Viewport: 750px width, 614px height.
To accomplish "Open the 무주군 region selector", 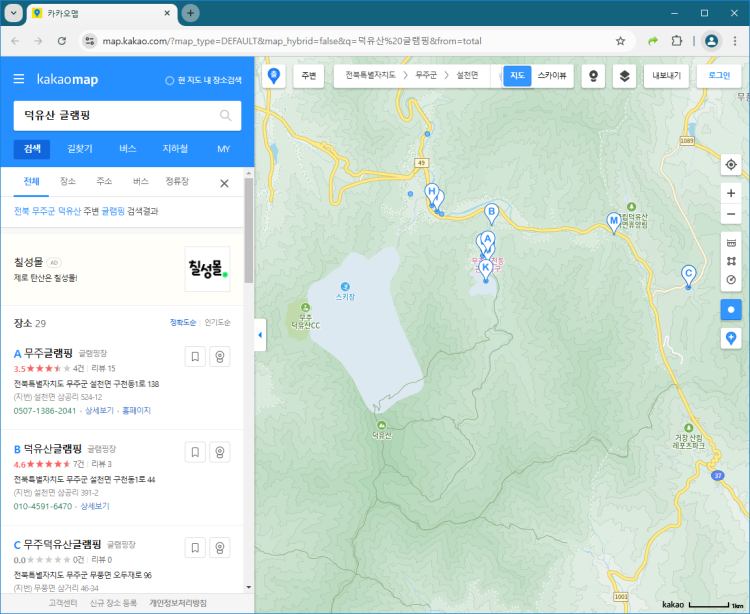I will [x=426, y=75].
